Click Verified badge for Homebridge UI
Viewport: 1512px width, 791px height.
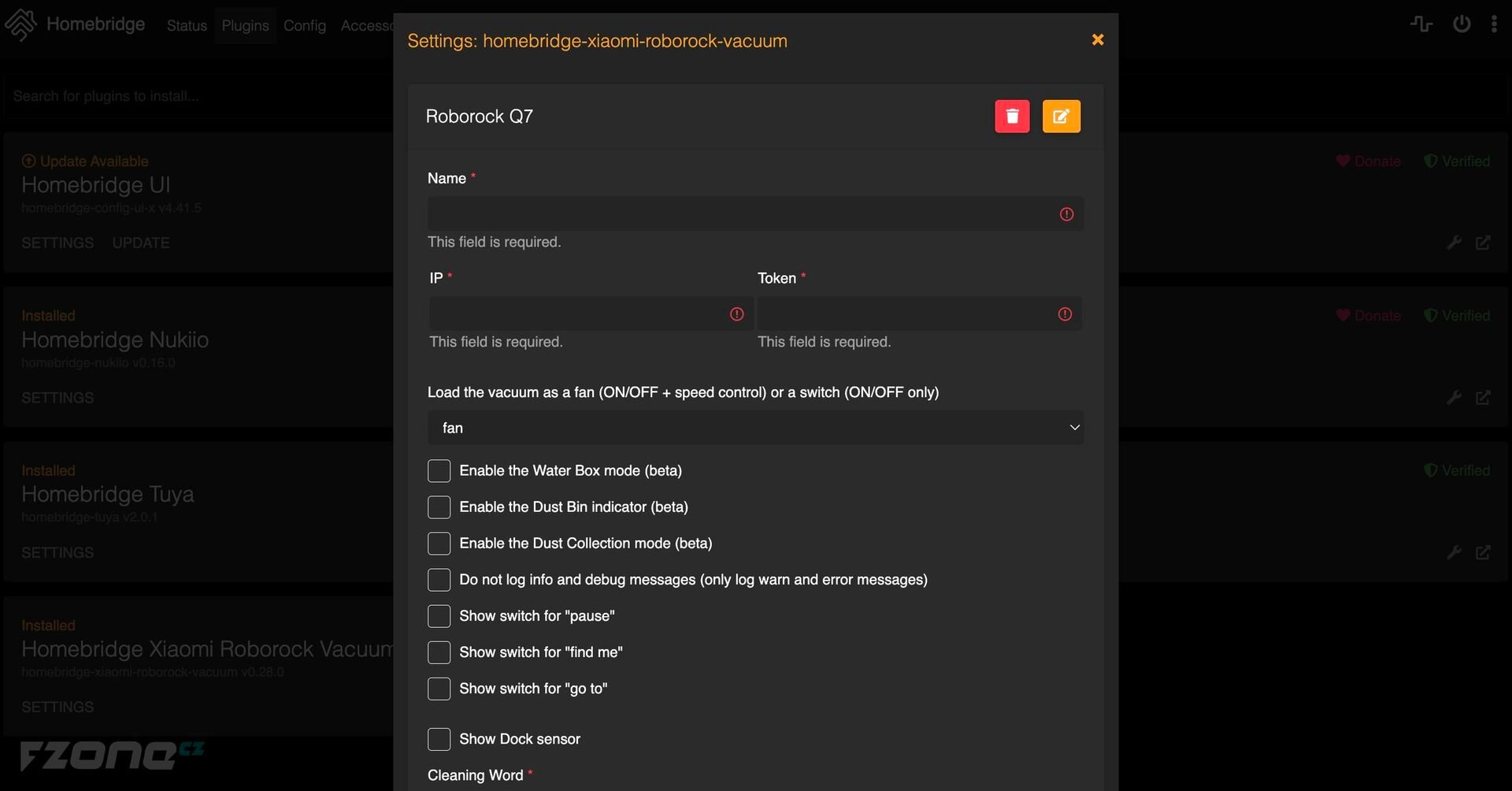click(1457, 162)
